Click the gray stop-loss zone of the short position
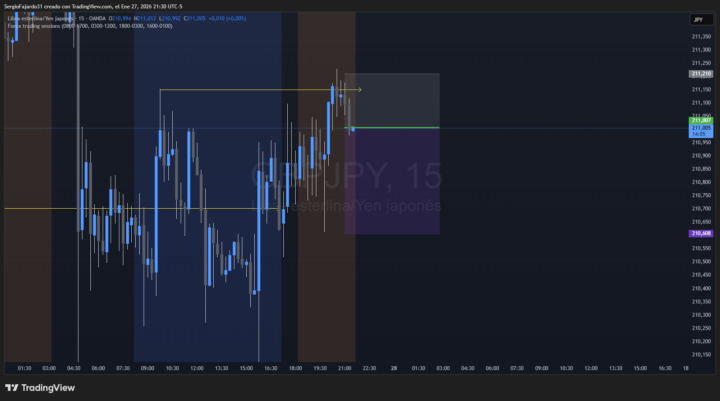This screenshot has height=401, width=720. point(392,100)
